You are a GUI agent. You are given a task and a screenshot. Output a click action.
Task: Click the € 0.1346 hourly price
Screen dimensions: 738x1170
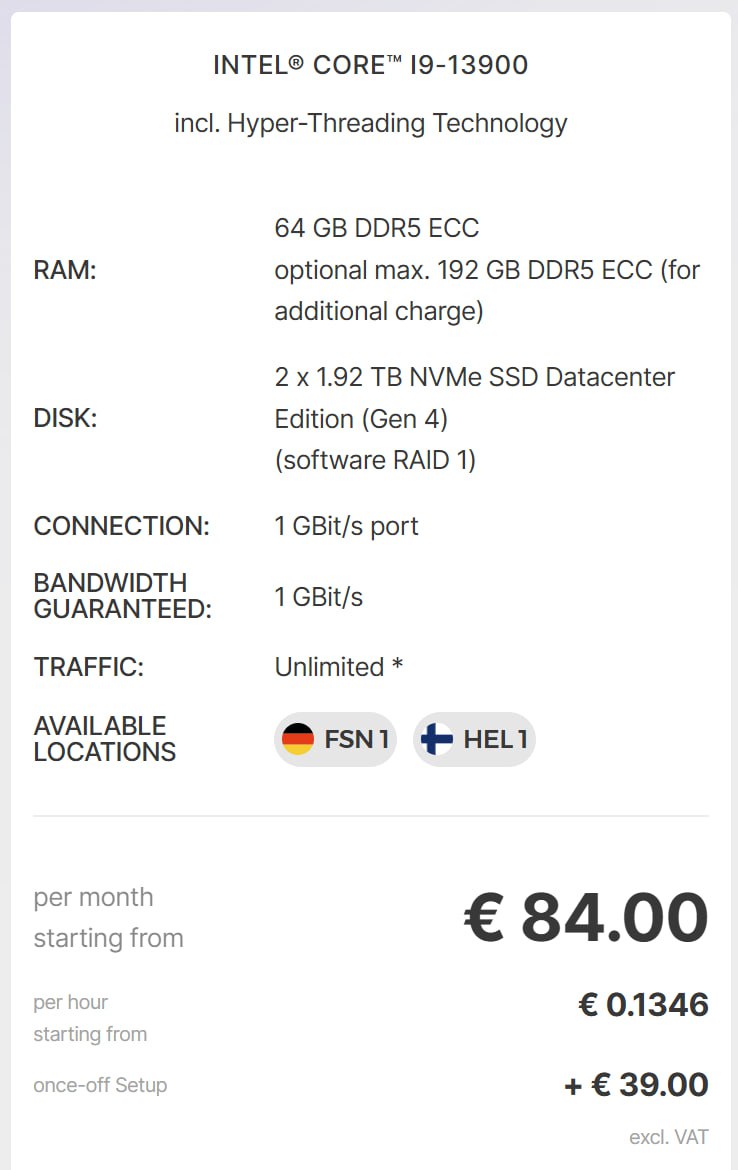tap(643, 1005)
